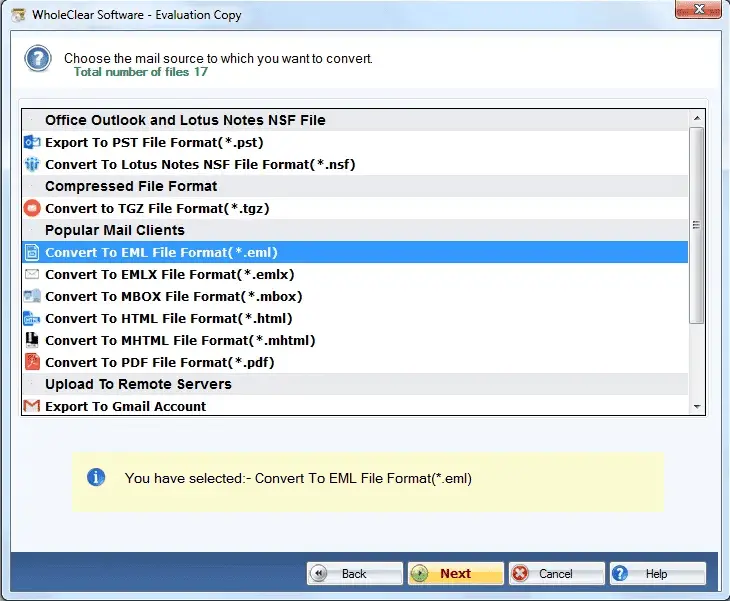Choose Convert to TGZ File Format(*.tgz)
This screenshot has width=730, height=601.
click(x=355, y=208)
